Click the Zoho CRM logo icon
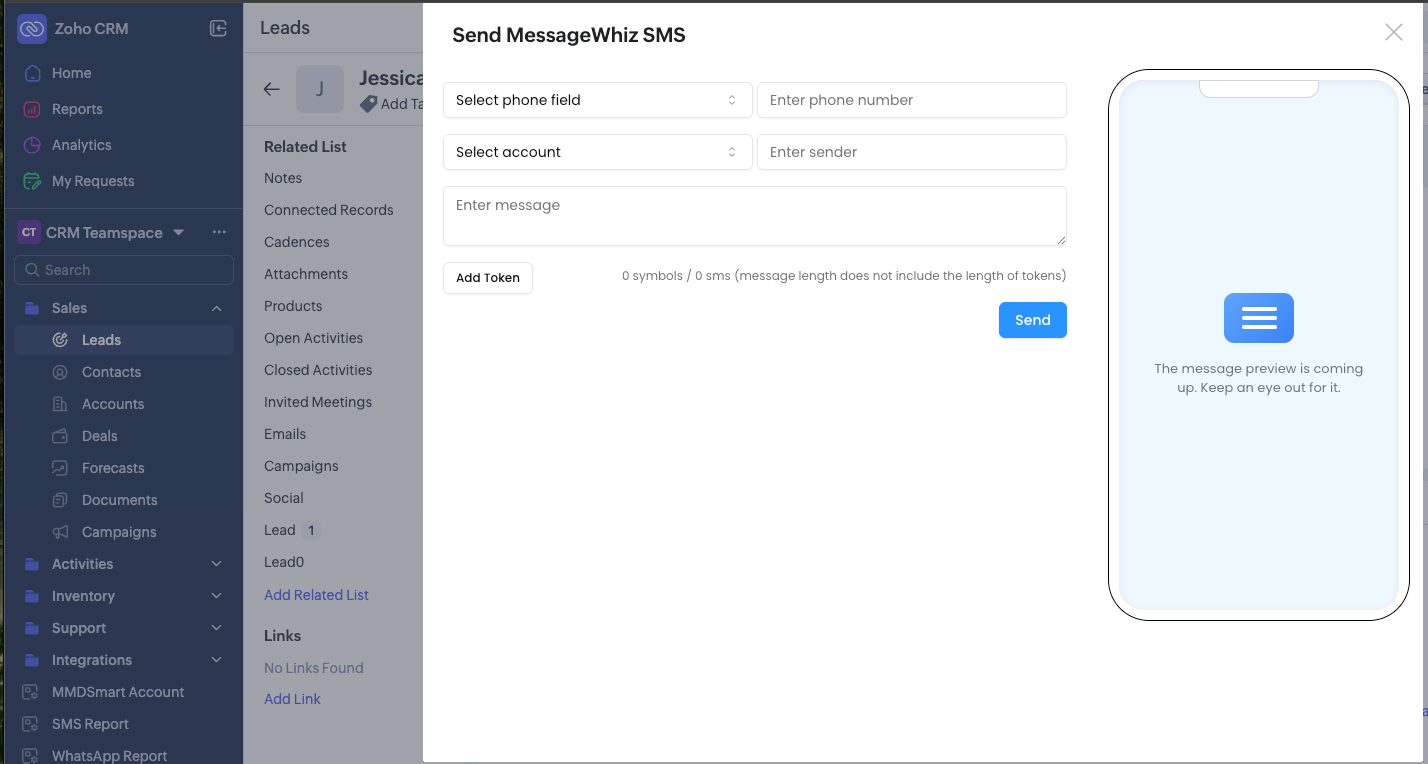The width and height of the screenshot is (1428, 764). click(32, 29)
